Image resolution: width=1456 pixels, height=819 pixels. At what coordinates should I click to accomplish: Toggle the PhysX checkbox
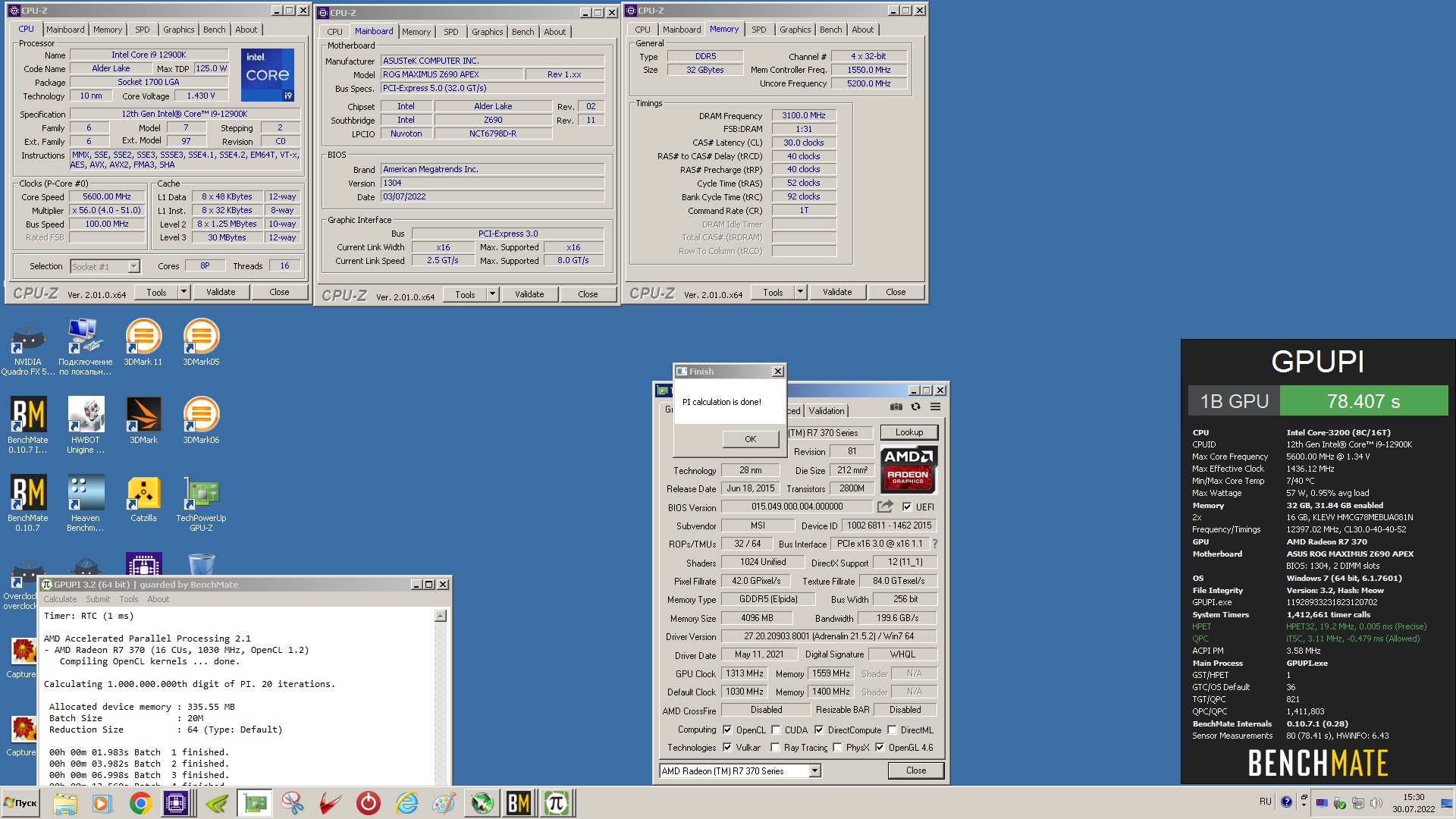point(837,747)
